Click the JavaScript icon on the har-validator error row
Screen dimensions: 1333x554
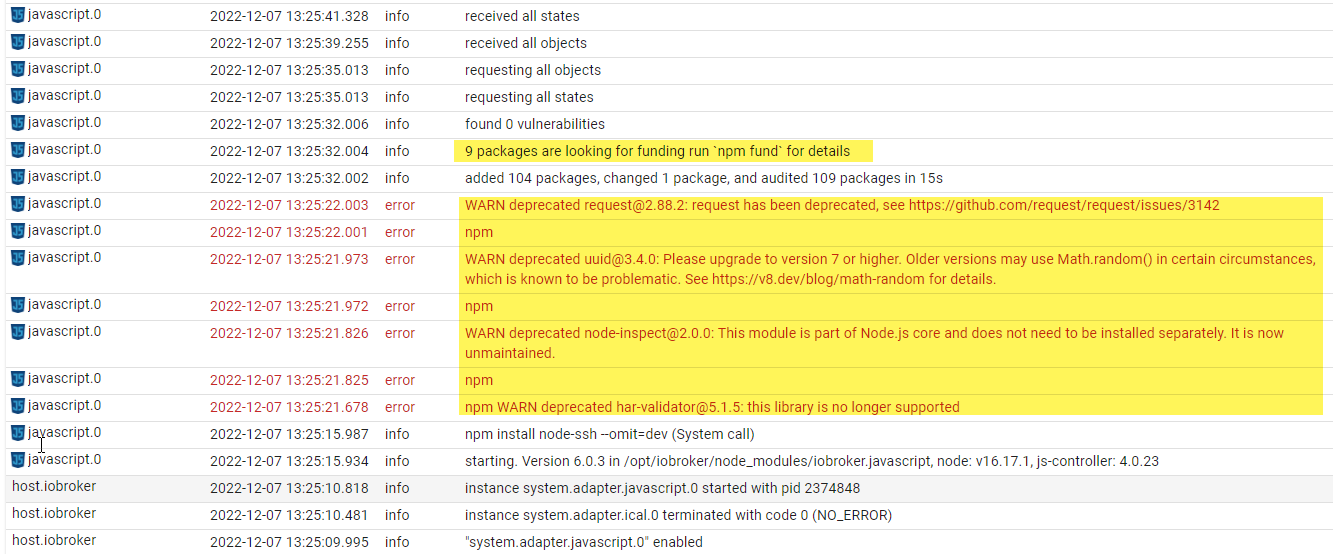pos(18,406)
